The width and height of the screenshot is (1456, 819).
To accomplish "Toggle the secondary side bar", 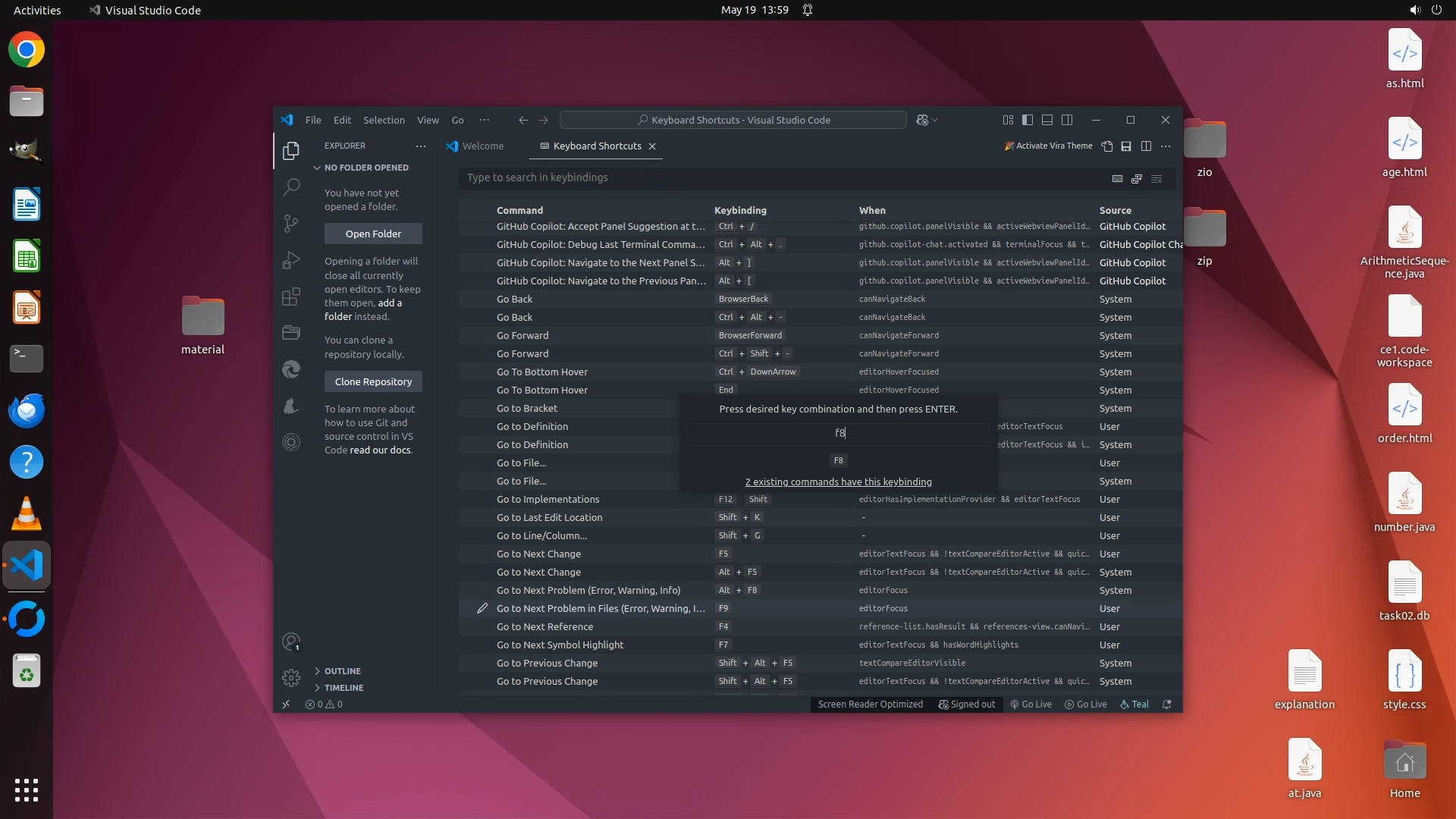I will (1067, 120).
